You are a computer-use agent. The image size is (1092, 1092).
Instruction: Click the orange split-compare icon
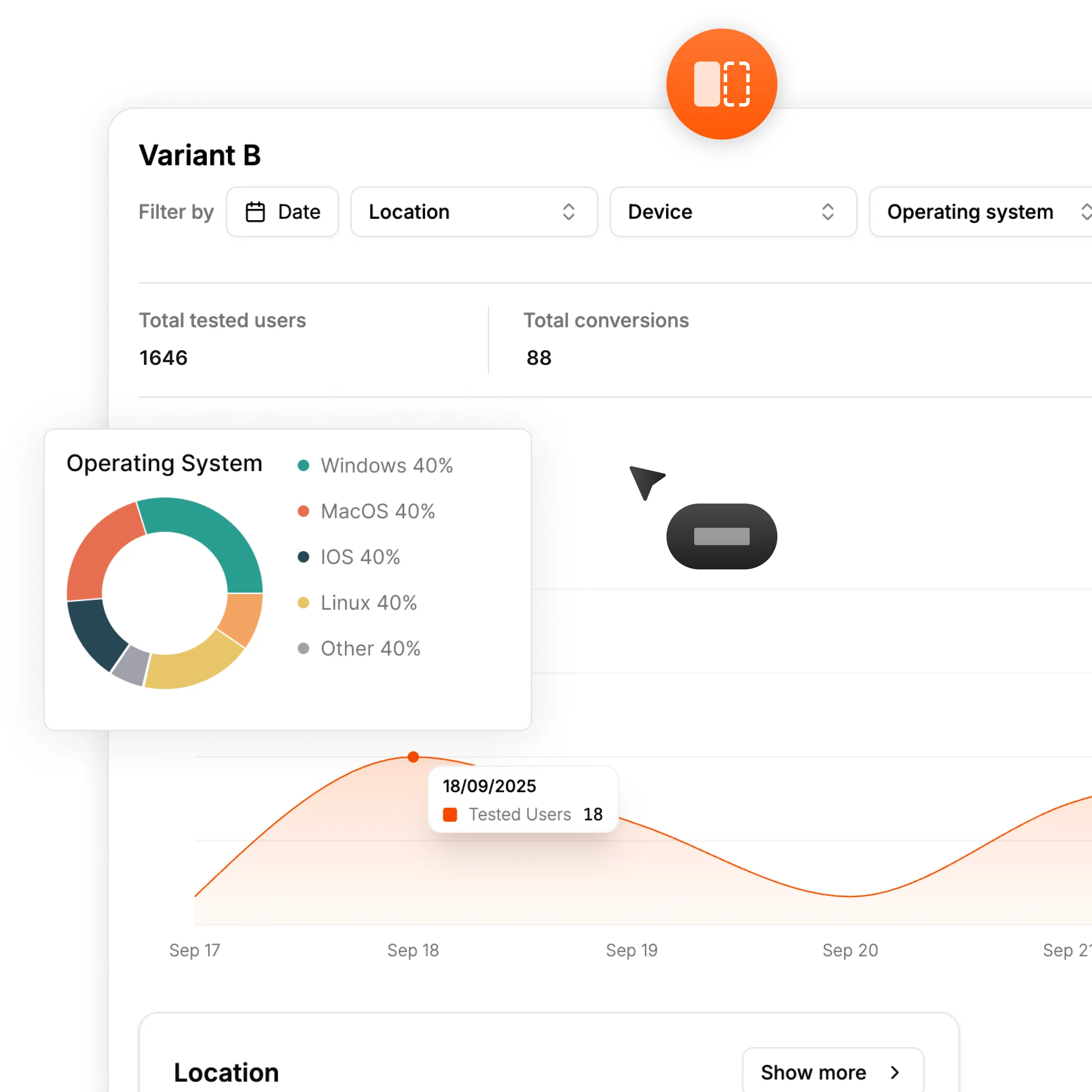click(x=721, y=84)
